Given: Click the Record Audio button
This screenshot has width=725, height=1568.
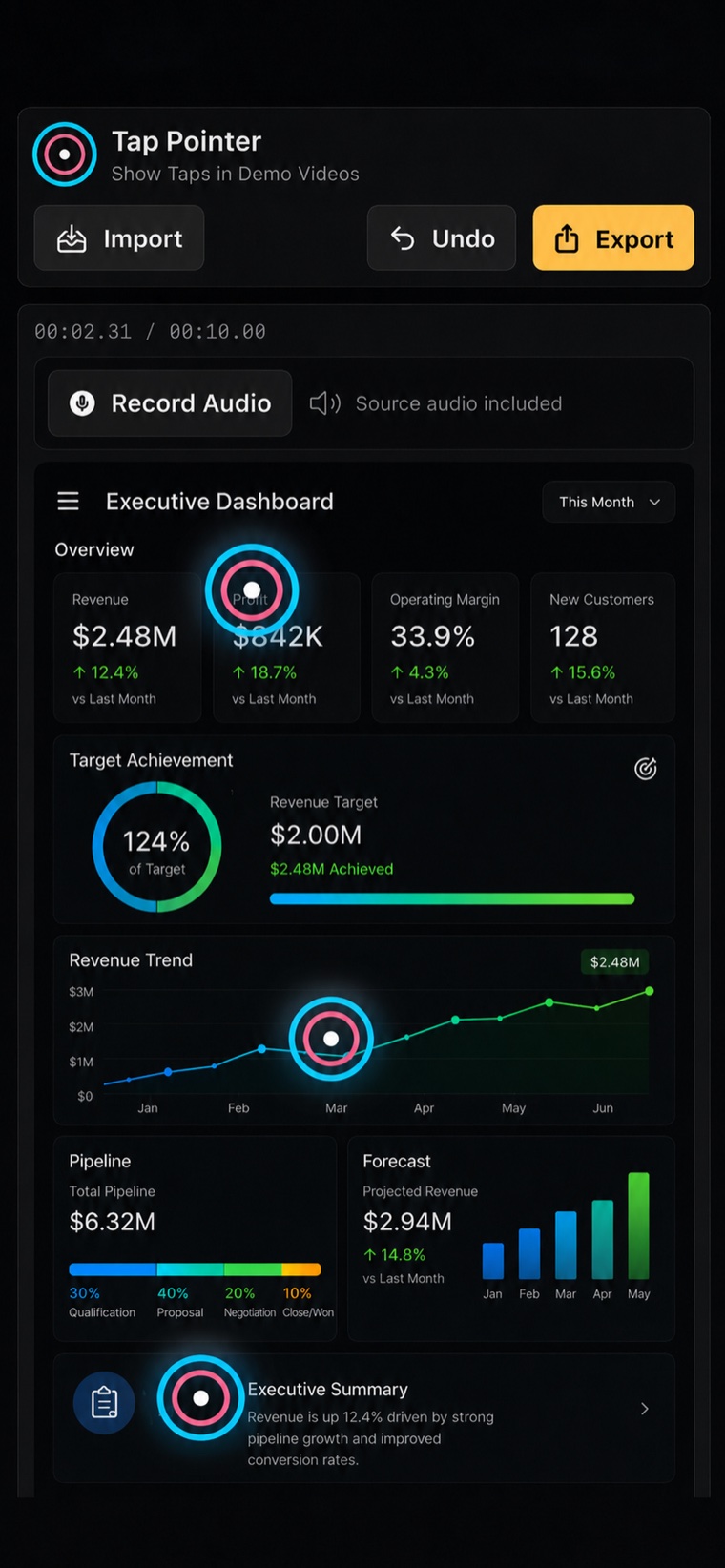Looking at the screenshot, I should point(170,403).
